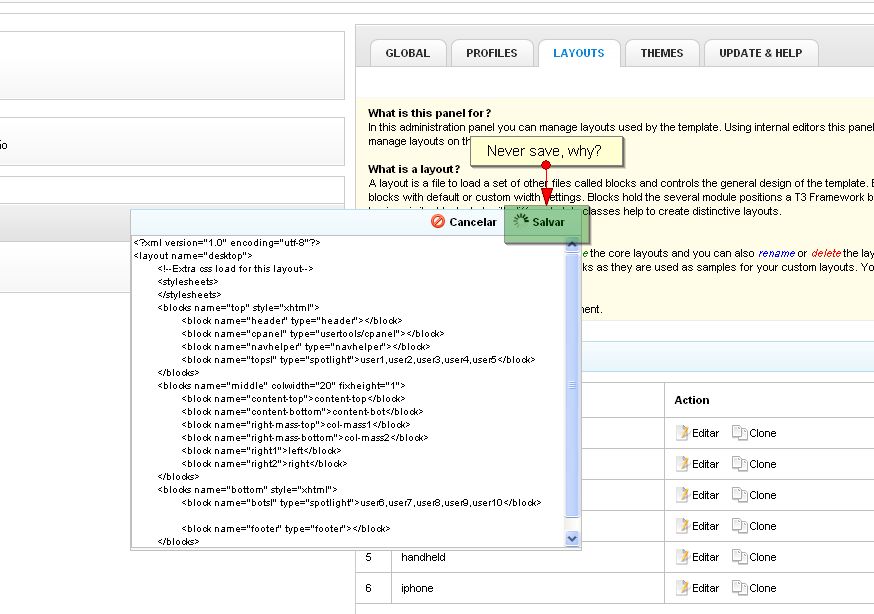Click the spinner icon beside Salvar
874x614 pixels.
pyautogui.click(x=520, y=222)
